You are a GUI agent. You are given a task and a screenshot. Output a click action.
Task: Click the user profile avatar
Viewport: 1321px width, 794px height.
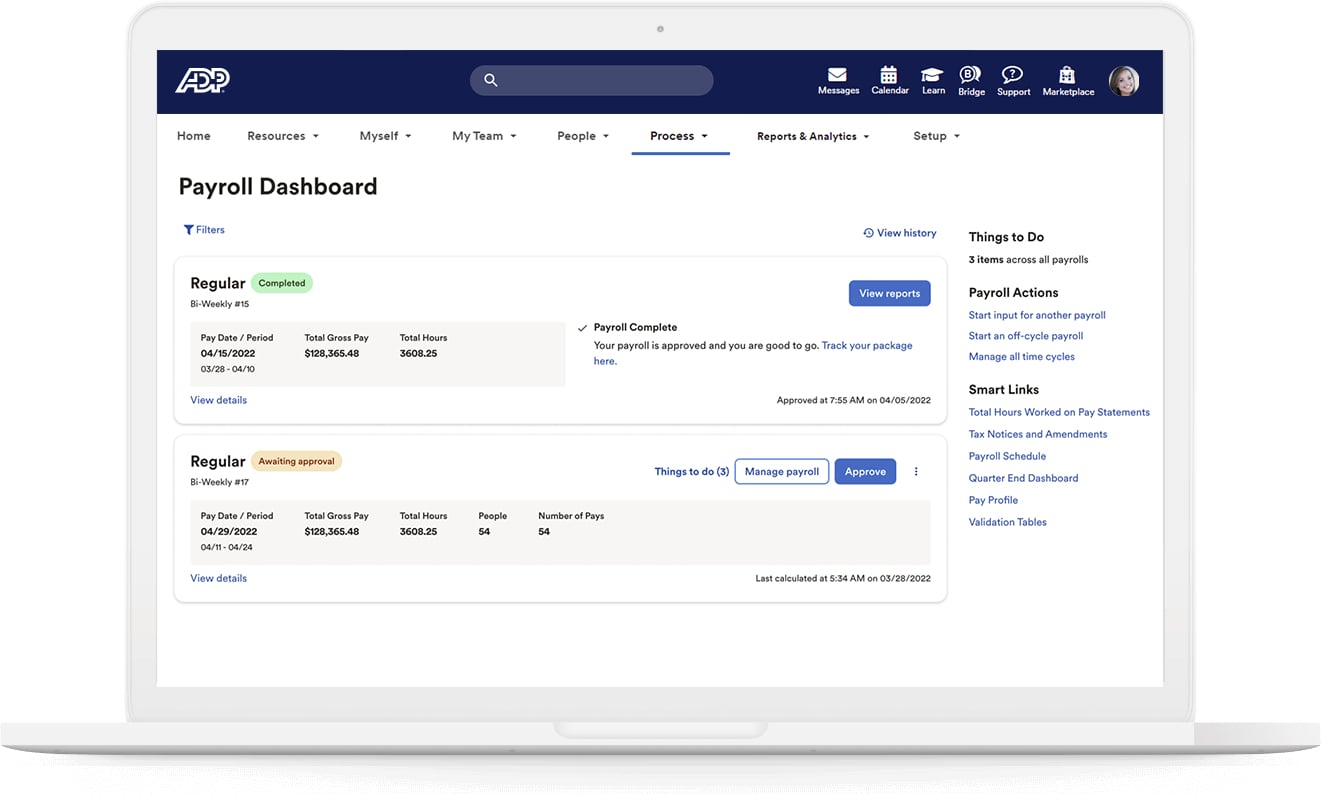tap(1124, 81)
